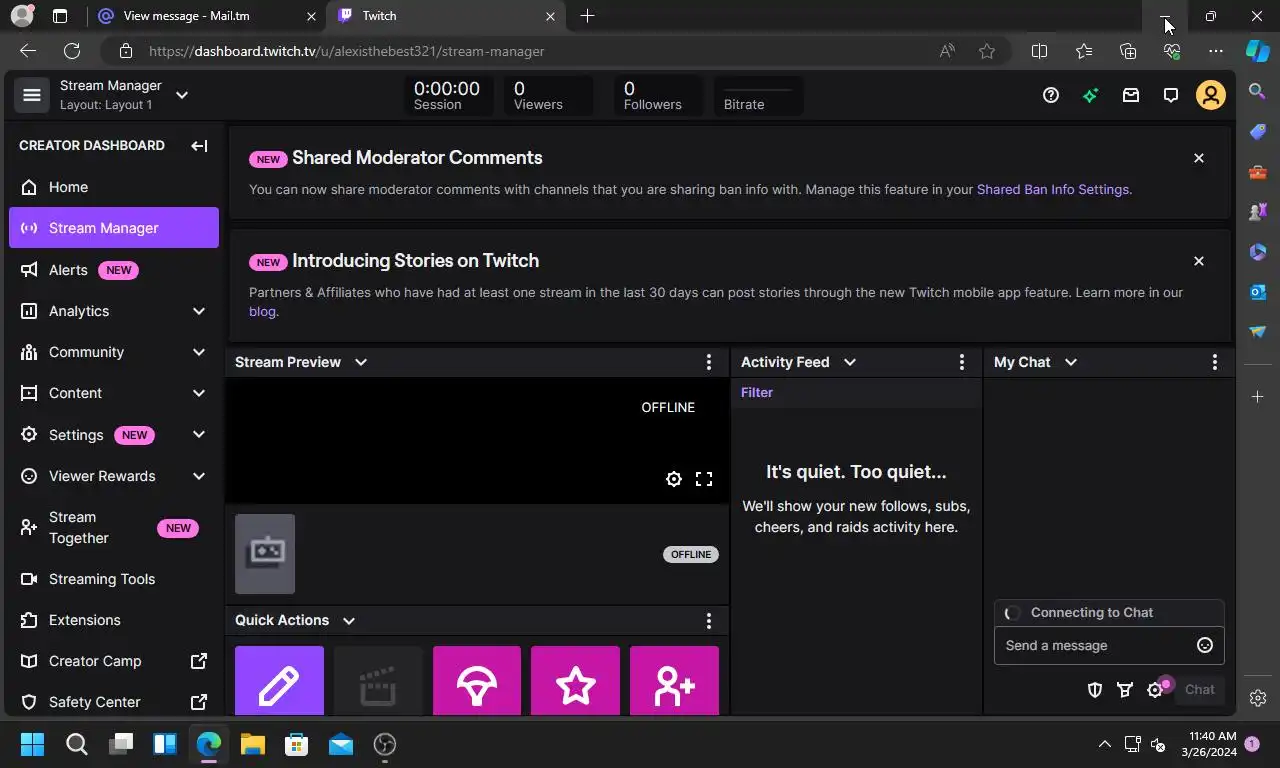Click the Edit Stream Info pencil tile
The height and width of the screenshot is (768, 1280).
point(279,681)
